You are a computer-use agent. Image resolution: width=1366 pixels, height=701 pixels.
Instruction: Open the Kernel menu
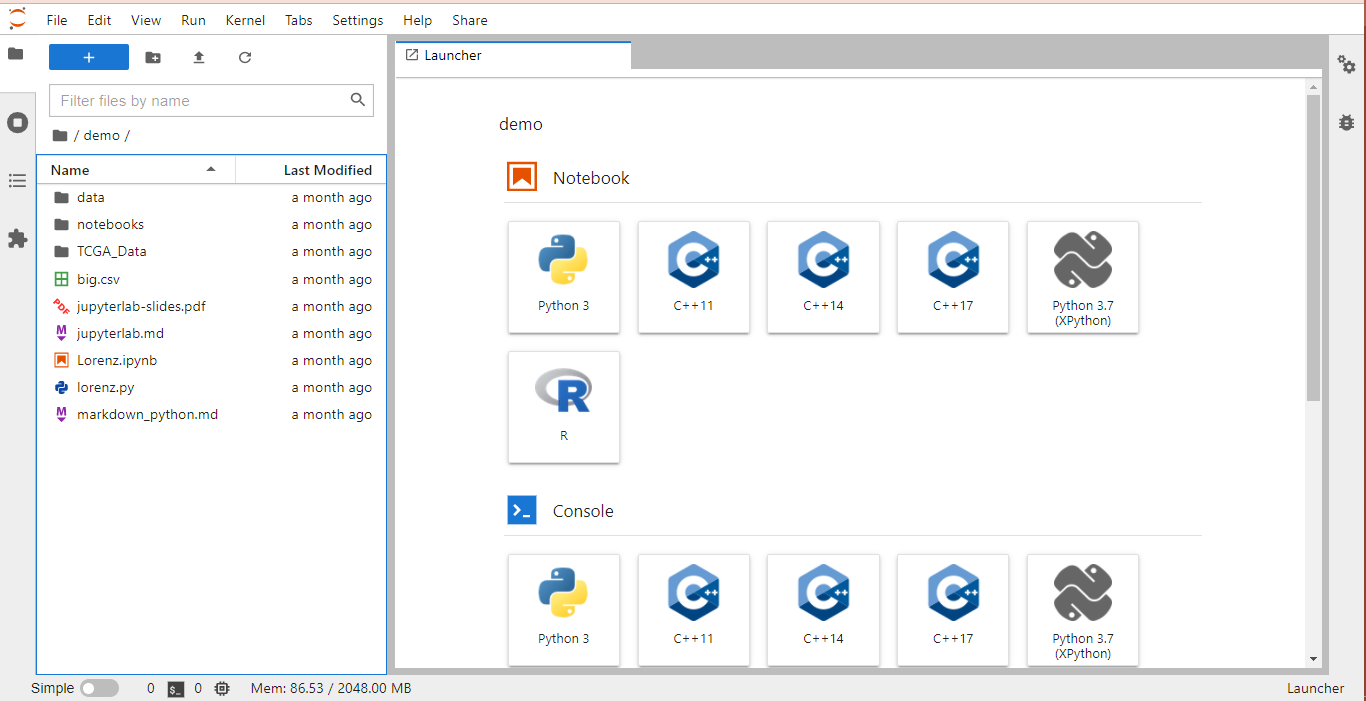pos(245,20)
